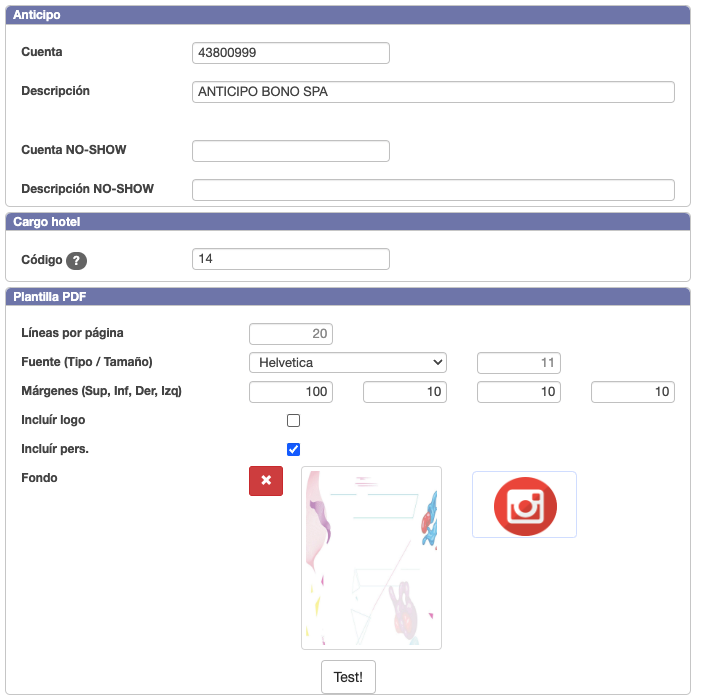Viewport: 701px width, 698px height.
Task: Click the help icon next to Código
Action: tap(76, 261)
